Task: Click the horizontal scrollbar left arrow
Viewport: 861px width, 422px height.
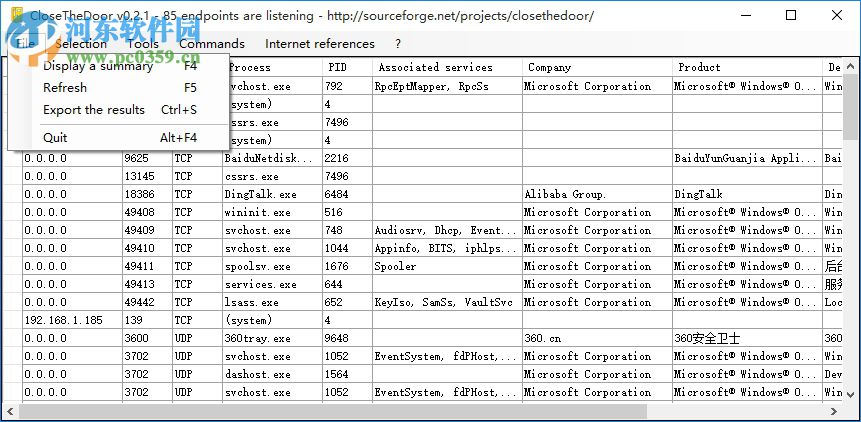Action: click(10, 411)
